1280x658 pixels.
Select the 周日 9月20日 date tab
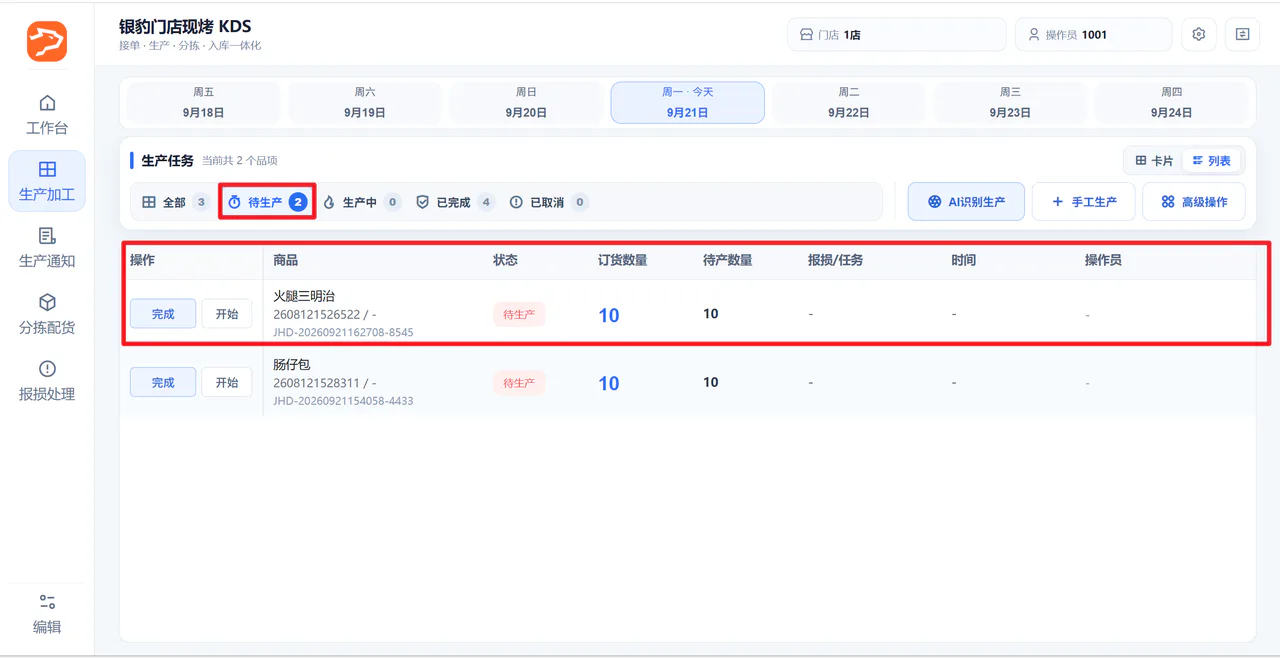coord(526,102)
